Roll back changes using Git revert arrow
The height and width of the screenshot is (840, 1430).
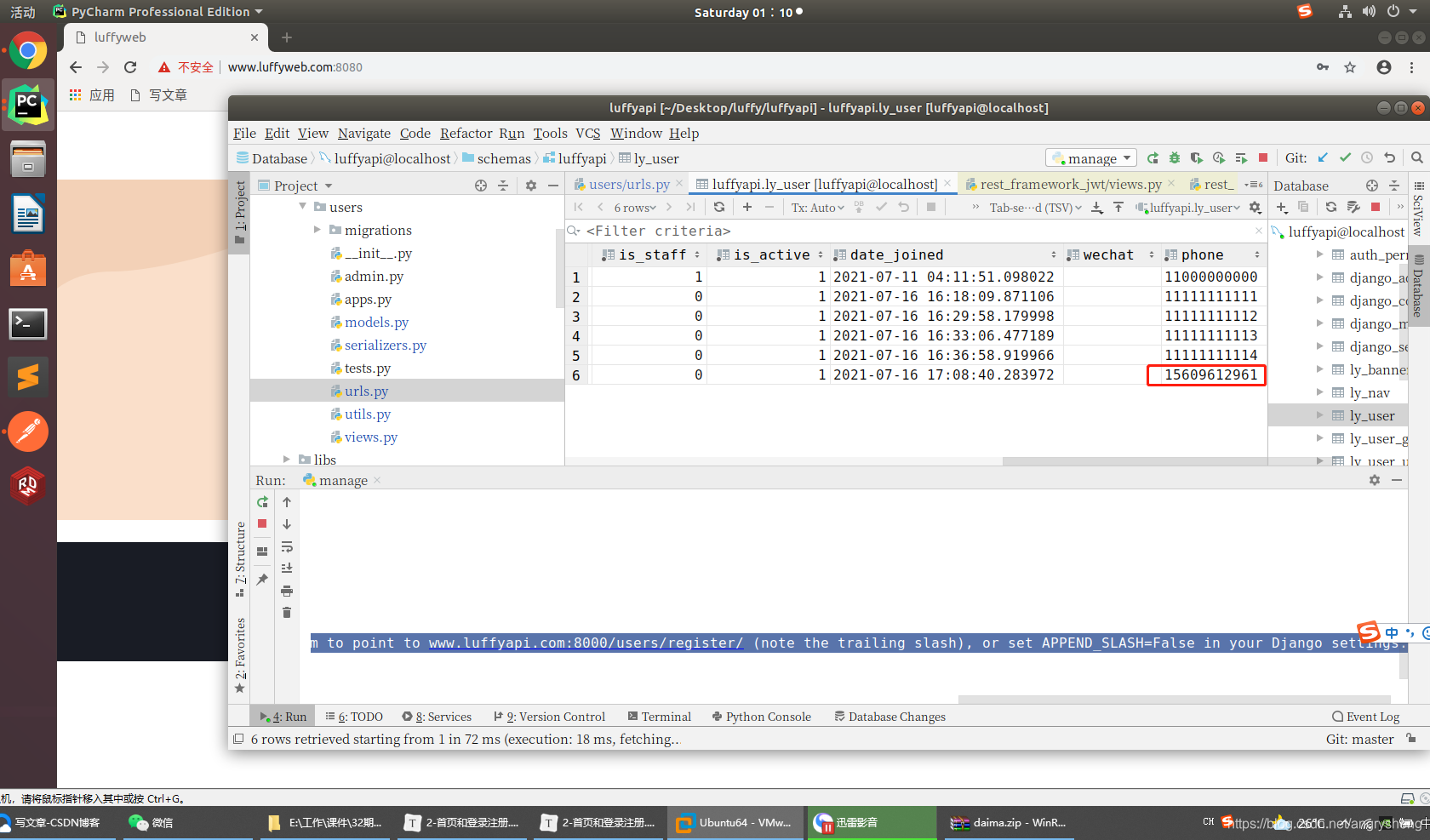(x=1390, y=158)
